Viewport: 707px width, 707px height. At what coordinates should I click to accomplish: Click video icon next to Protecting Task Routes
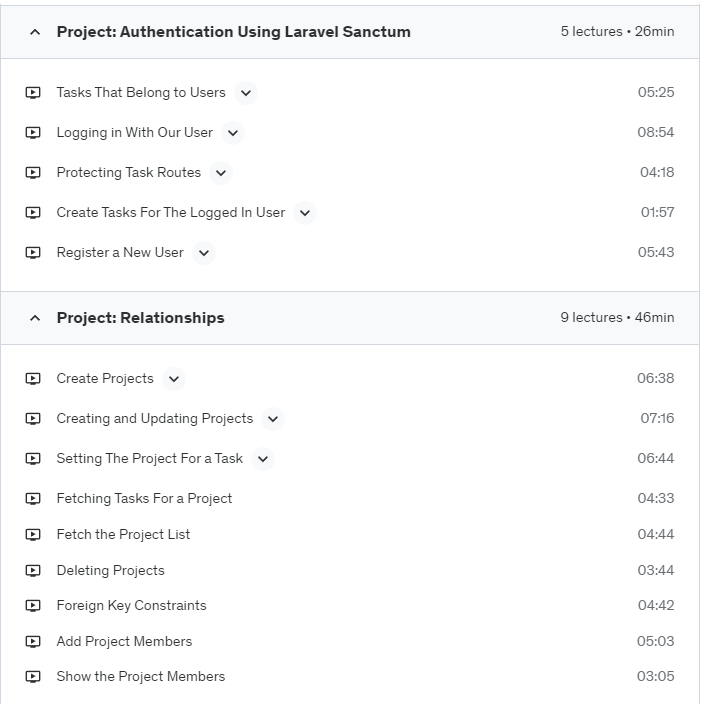(33, 173)
